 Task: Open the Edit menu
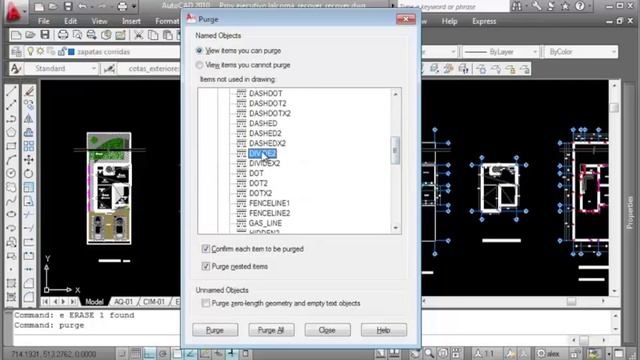tap(70, 21)
